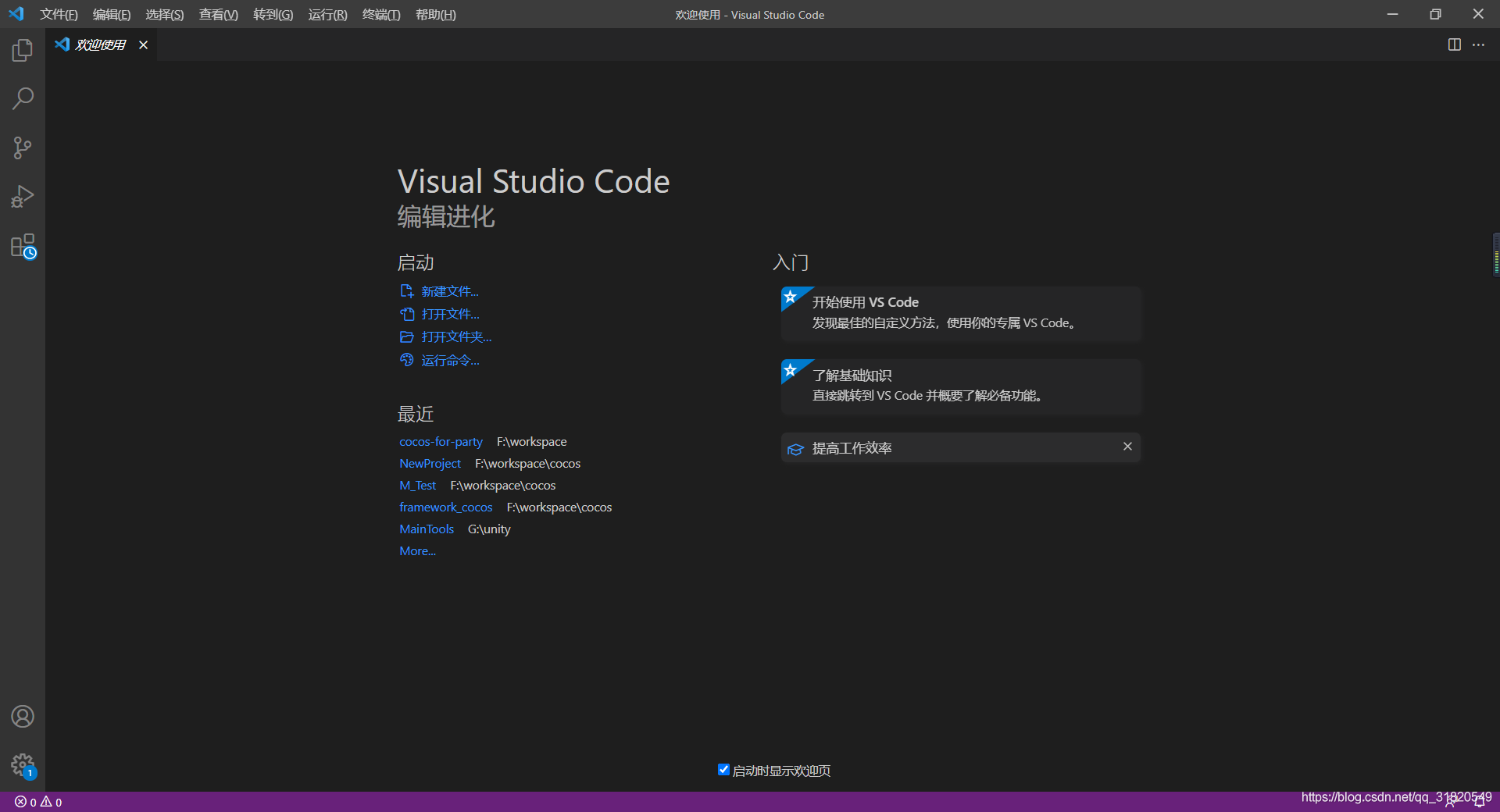Click the 运行命令 icon
This screenshot has height=812, width=1500.
[406, 360]
